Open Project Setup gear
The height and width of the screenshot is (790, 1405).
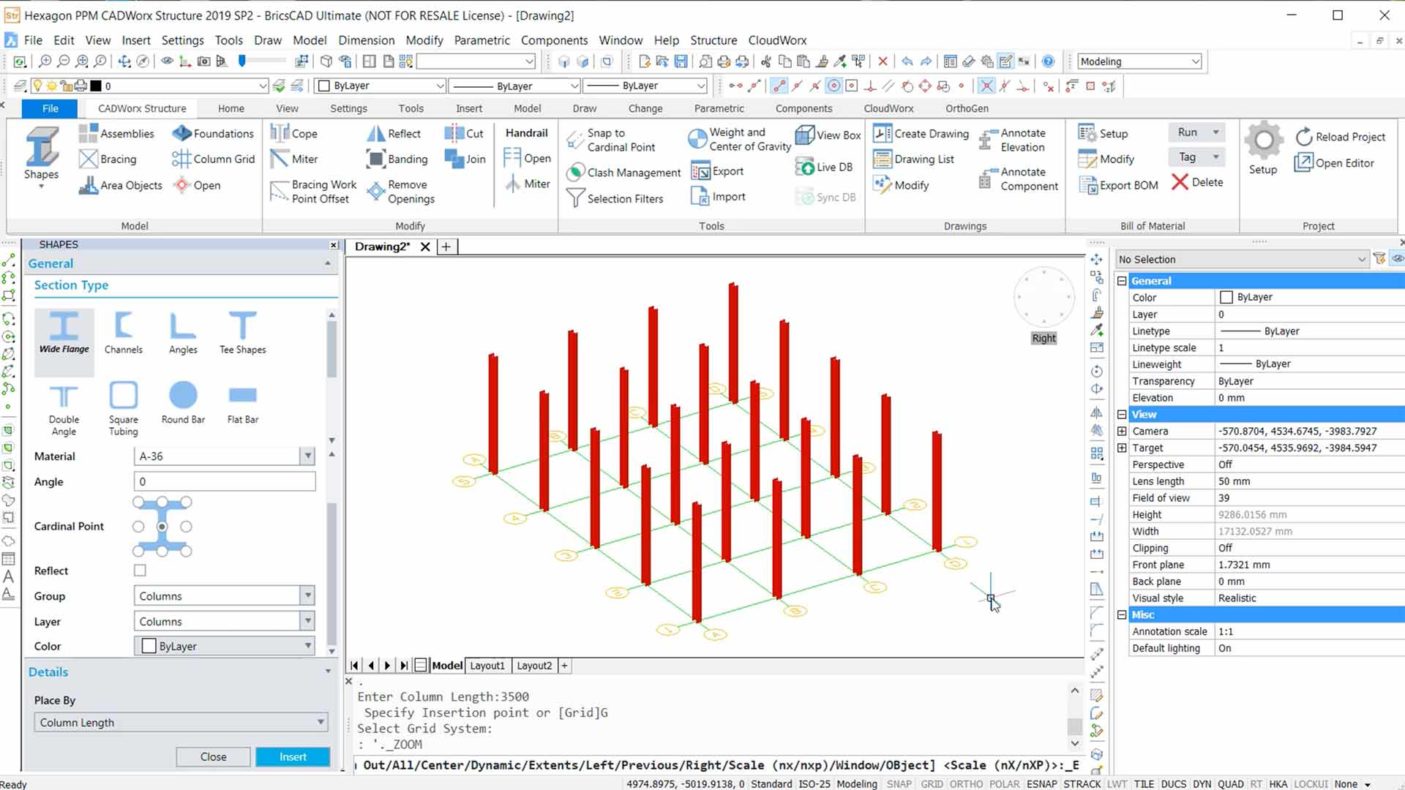[x=1263, y=150]
